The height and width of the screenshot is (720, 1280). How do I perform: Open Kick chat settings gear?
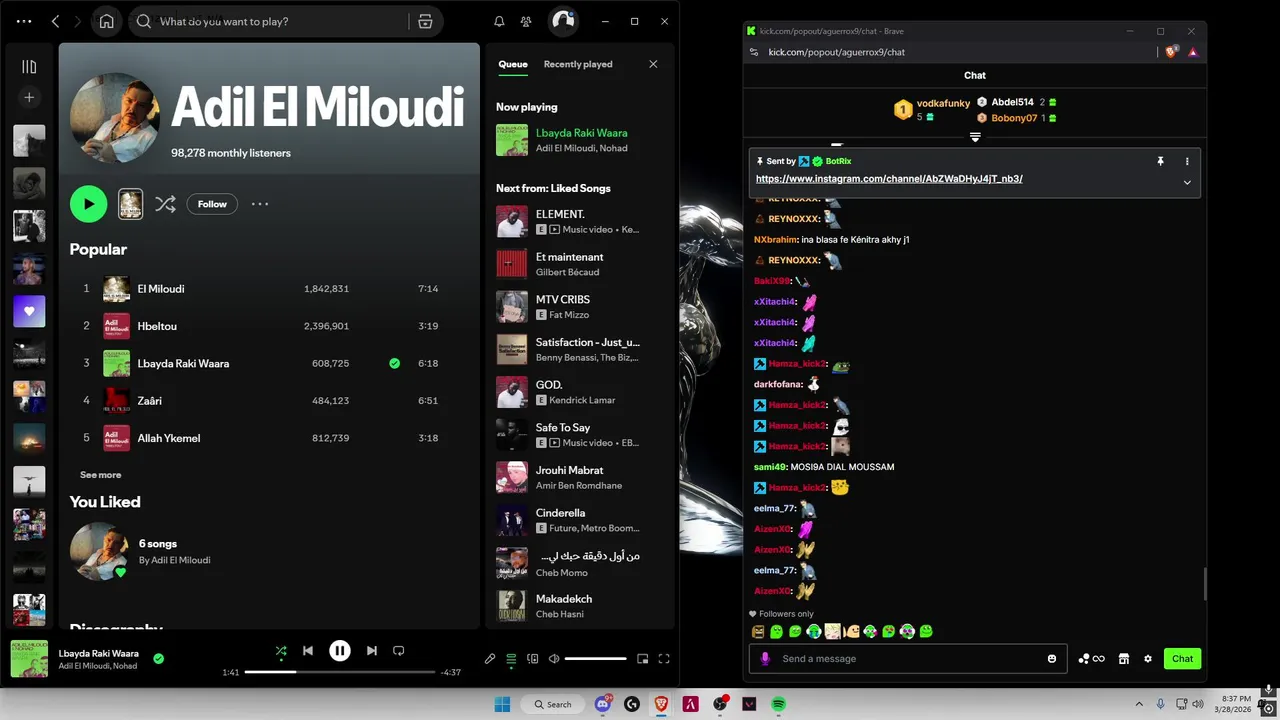[1148, 659]
